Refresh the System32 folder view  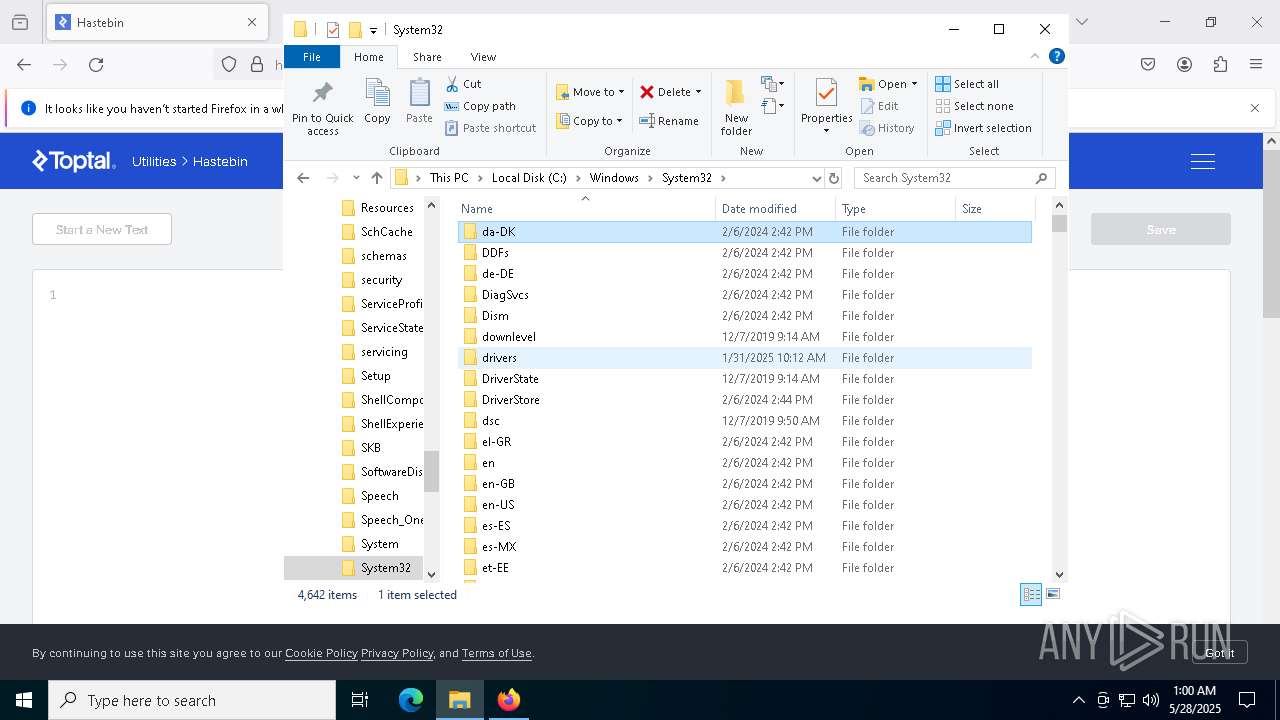coord(834,178)
